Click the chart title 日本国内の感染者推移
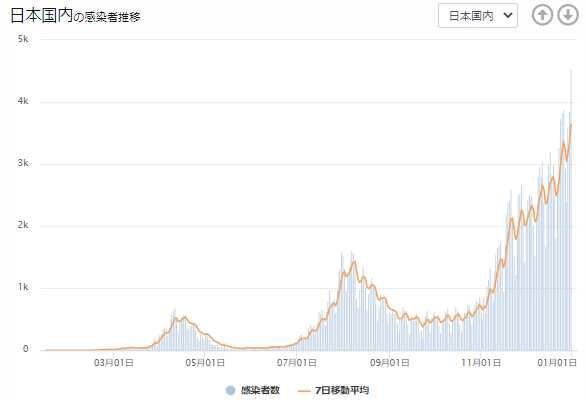 (75, 15)
